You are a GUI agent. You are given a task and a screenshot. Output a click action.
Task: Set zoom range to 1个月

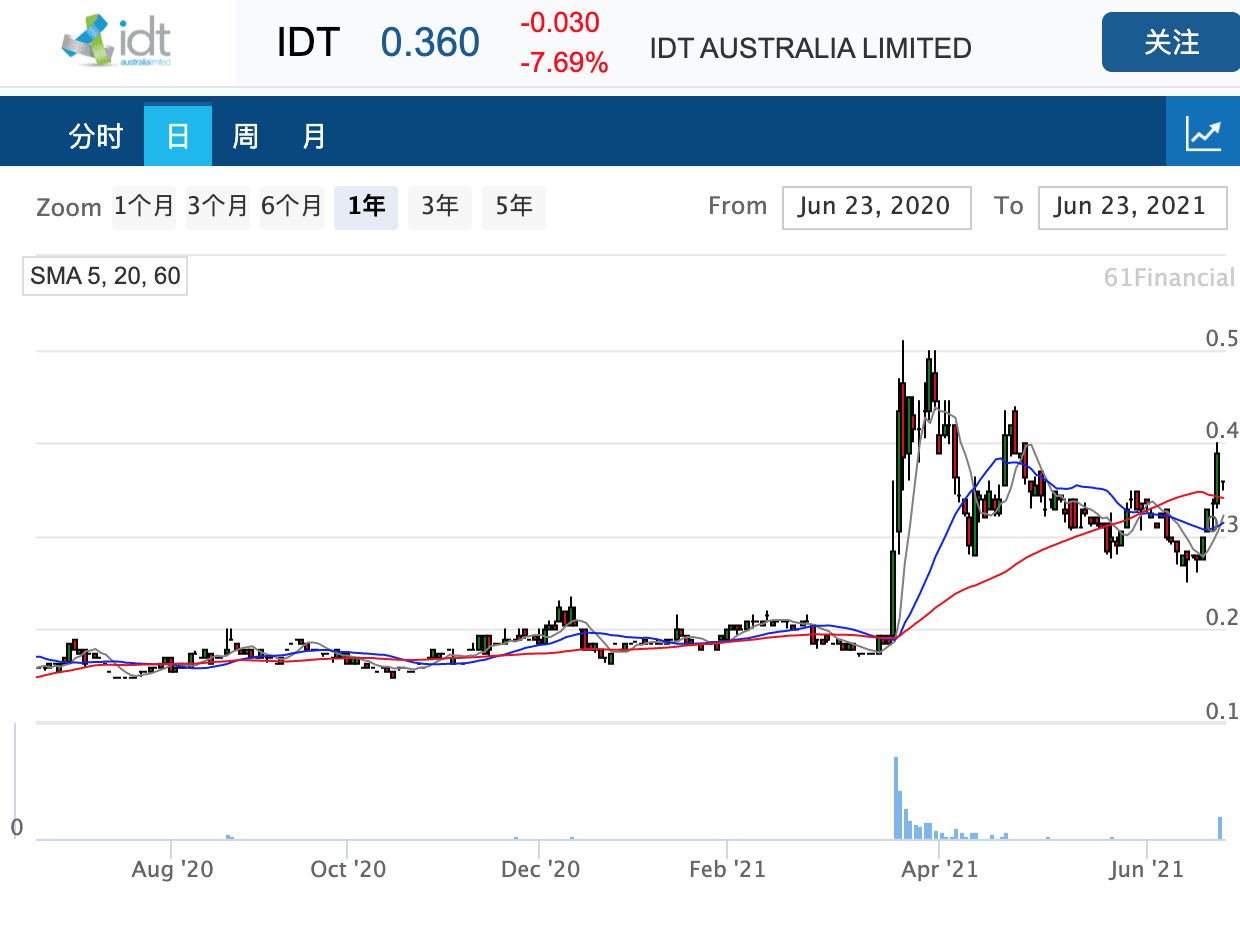[x=145, y=207]
